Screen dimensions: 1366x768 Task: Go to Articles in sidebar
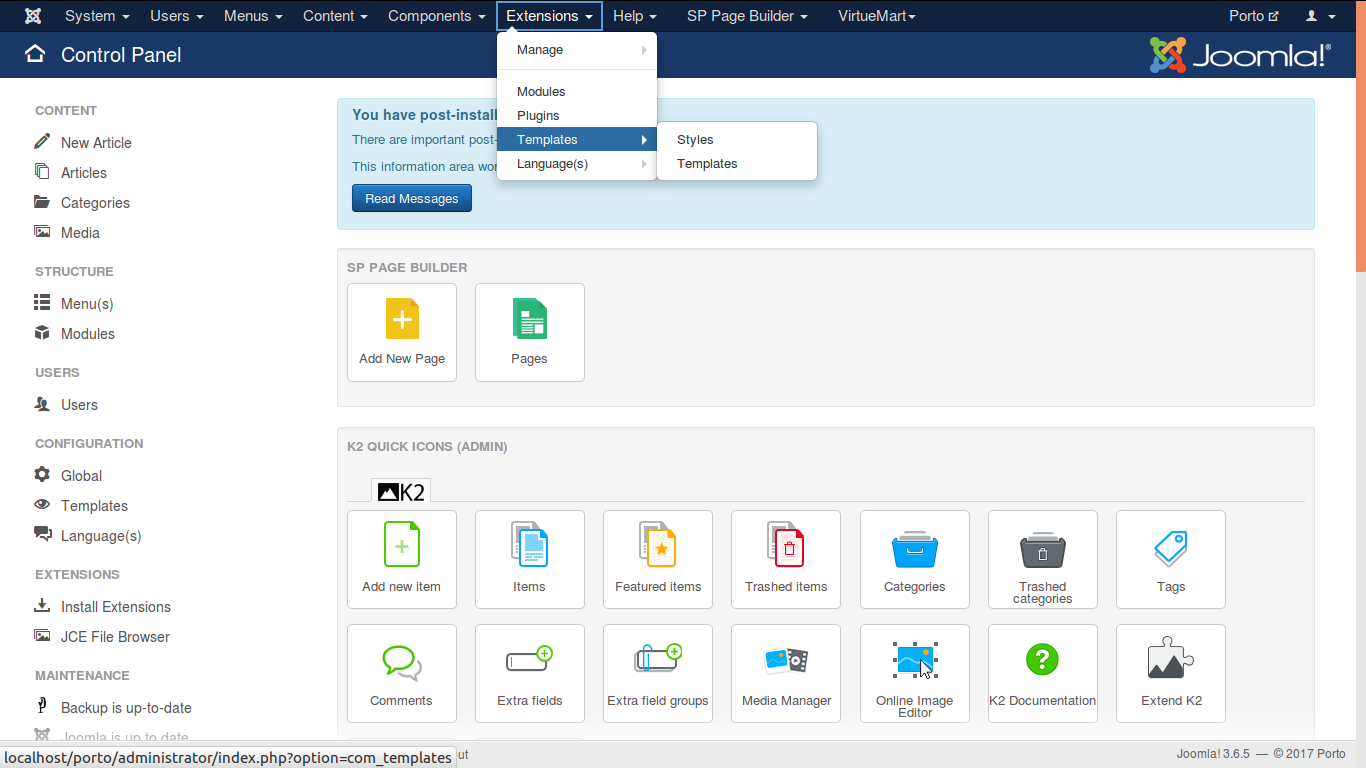tap(84, 173)
